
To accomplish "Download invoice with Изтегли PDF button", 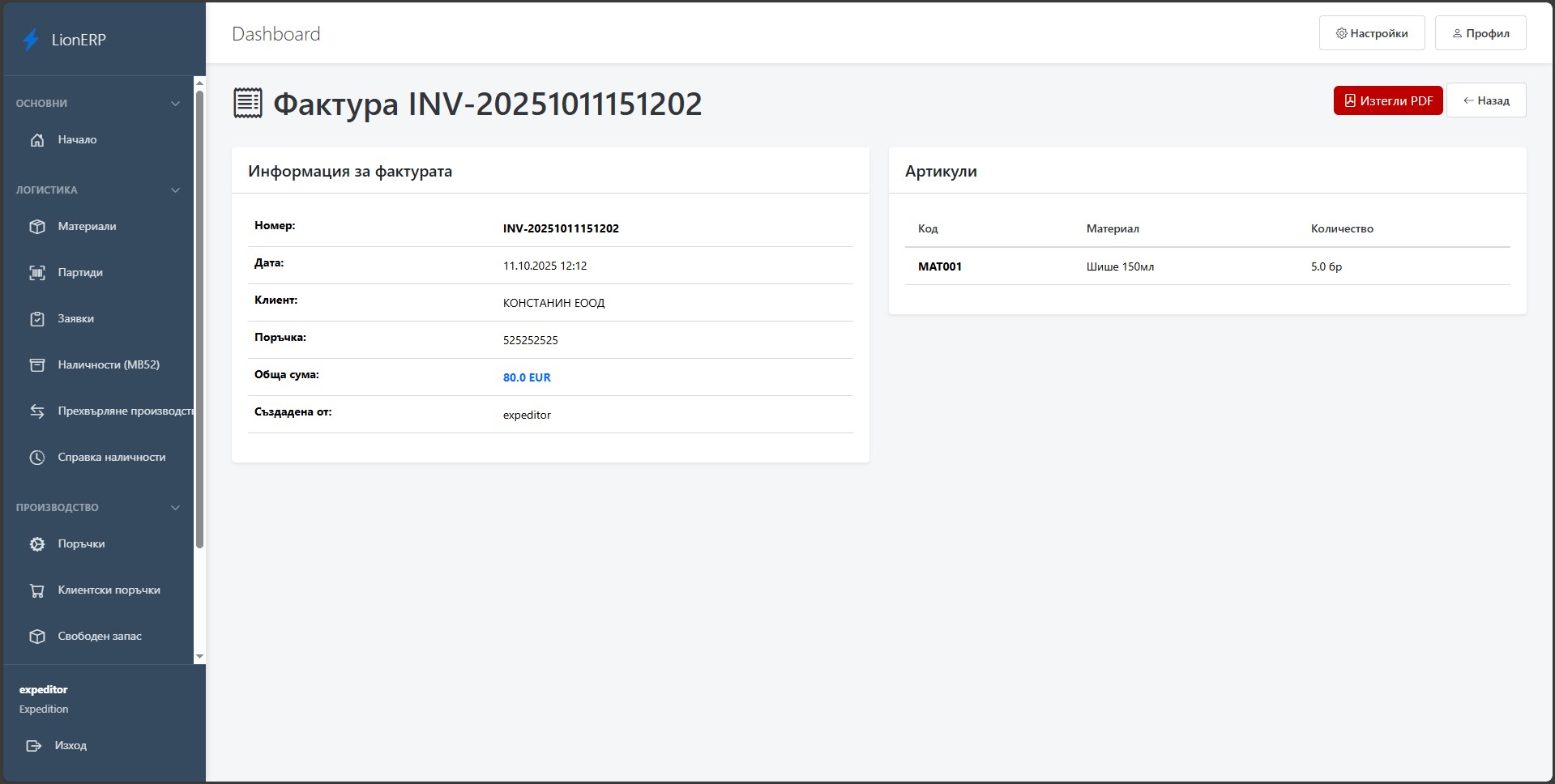I will [1387, 100].
